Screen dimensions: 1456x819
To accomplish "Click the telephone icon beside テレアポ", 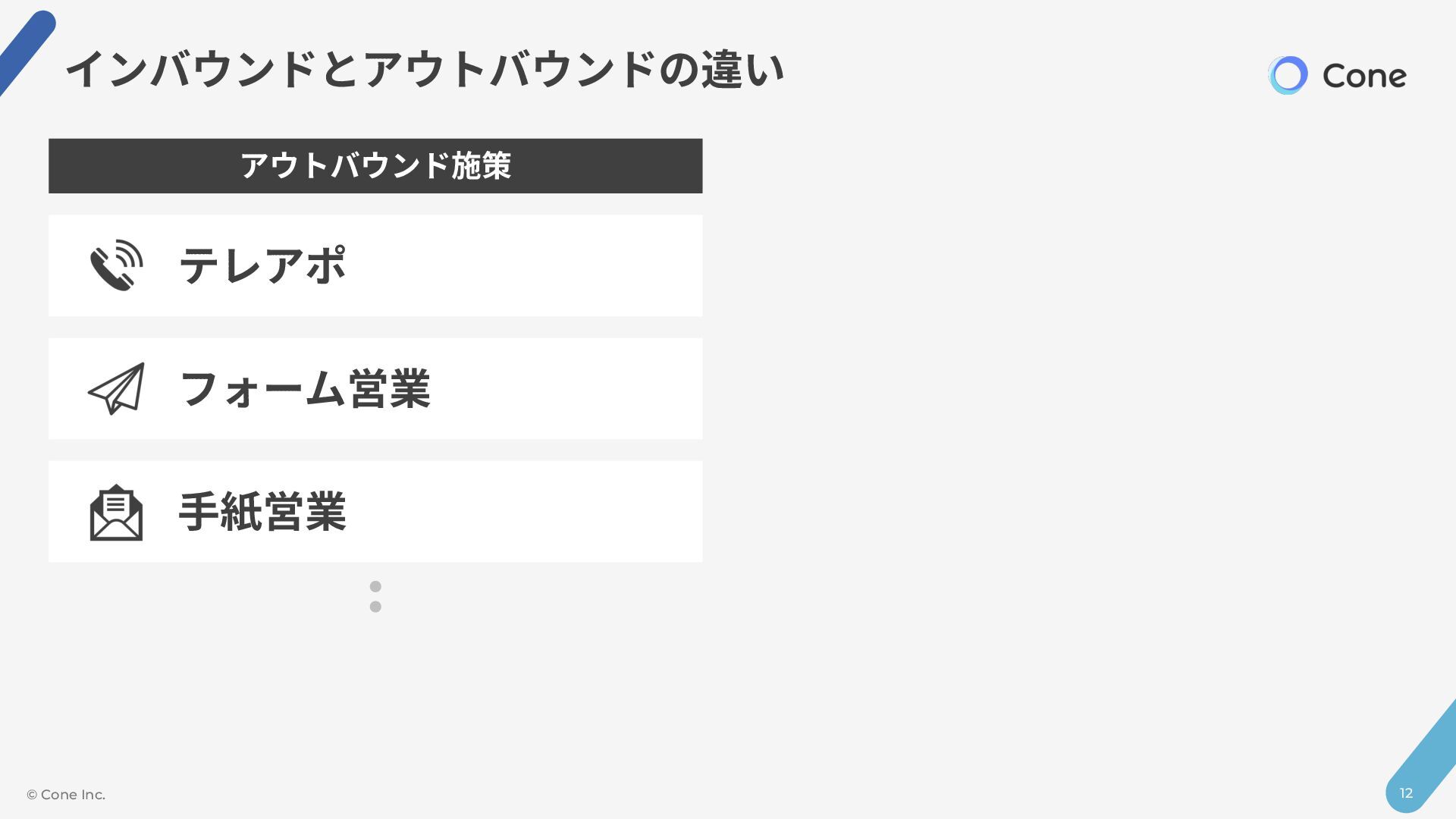I will click(116, 265).
